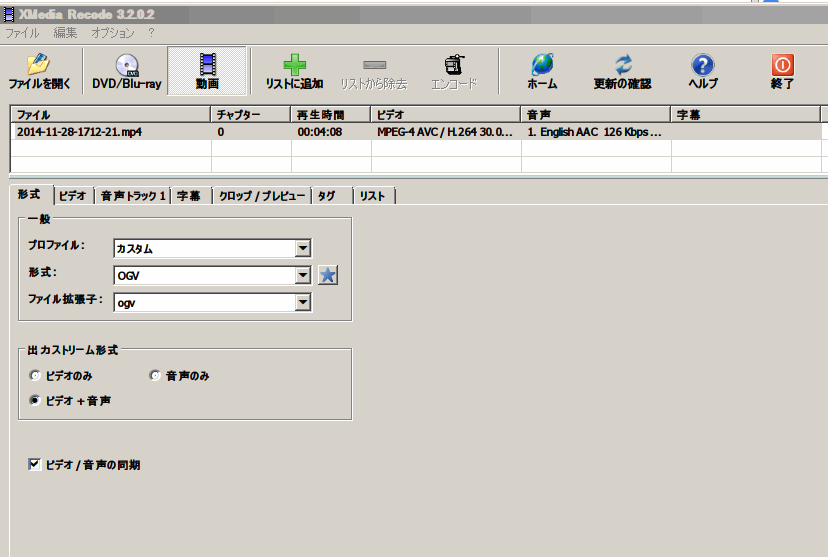Open the ホーム globe icon
Image resolution: width=828 pixels, height=557 pixels.
click(x=542, y=71)
